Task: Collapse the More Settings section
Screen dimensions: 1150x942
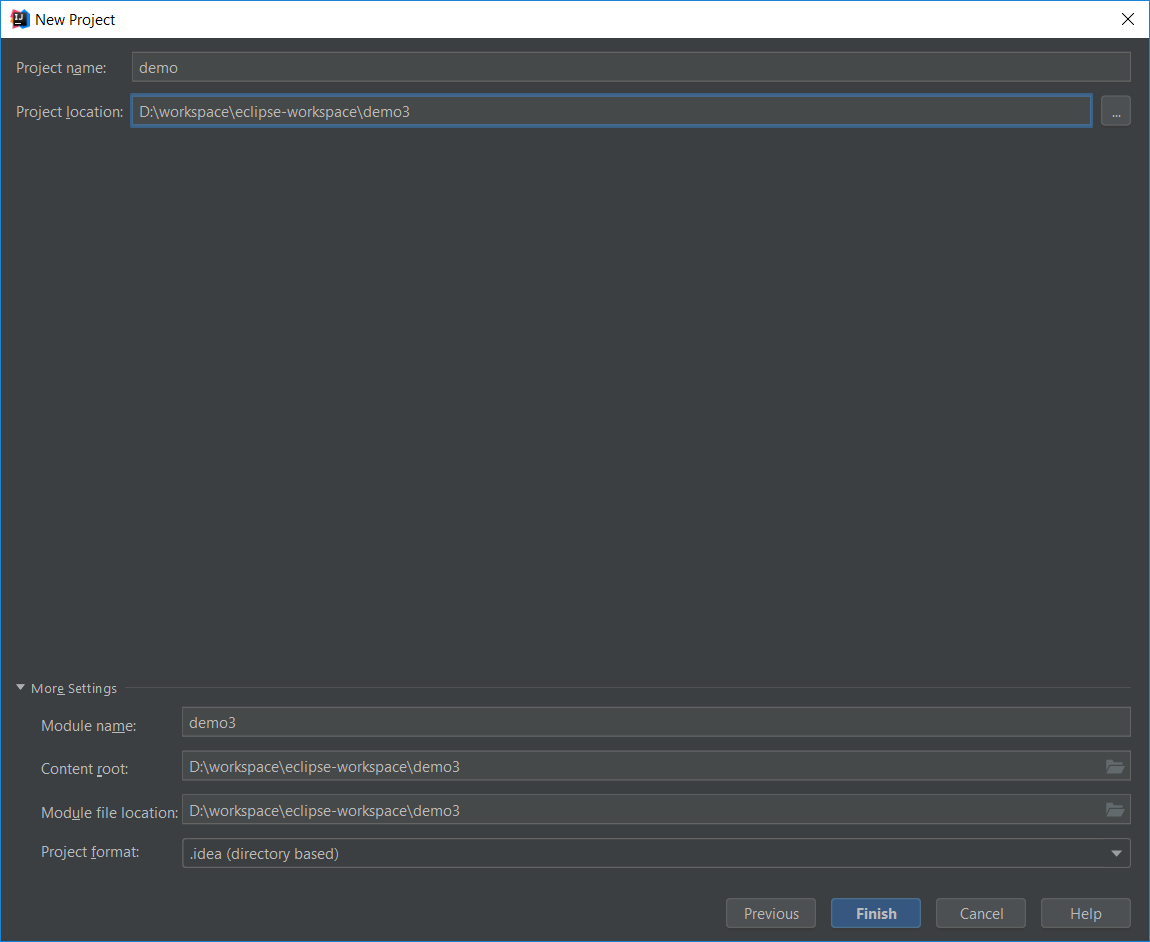Action: pyautogui.click(x=21, y=688)
